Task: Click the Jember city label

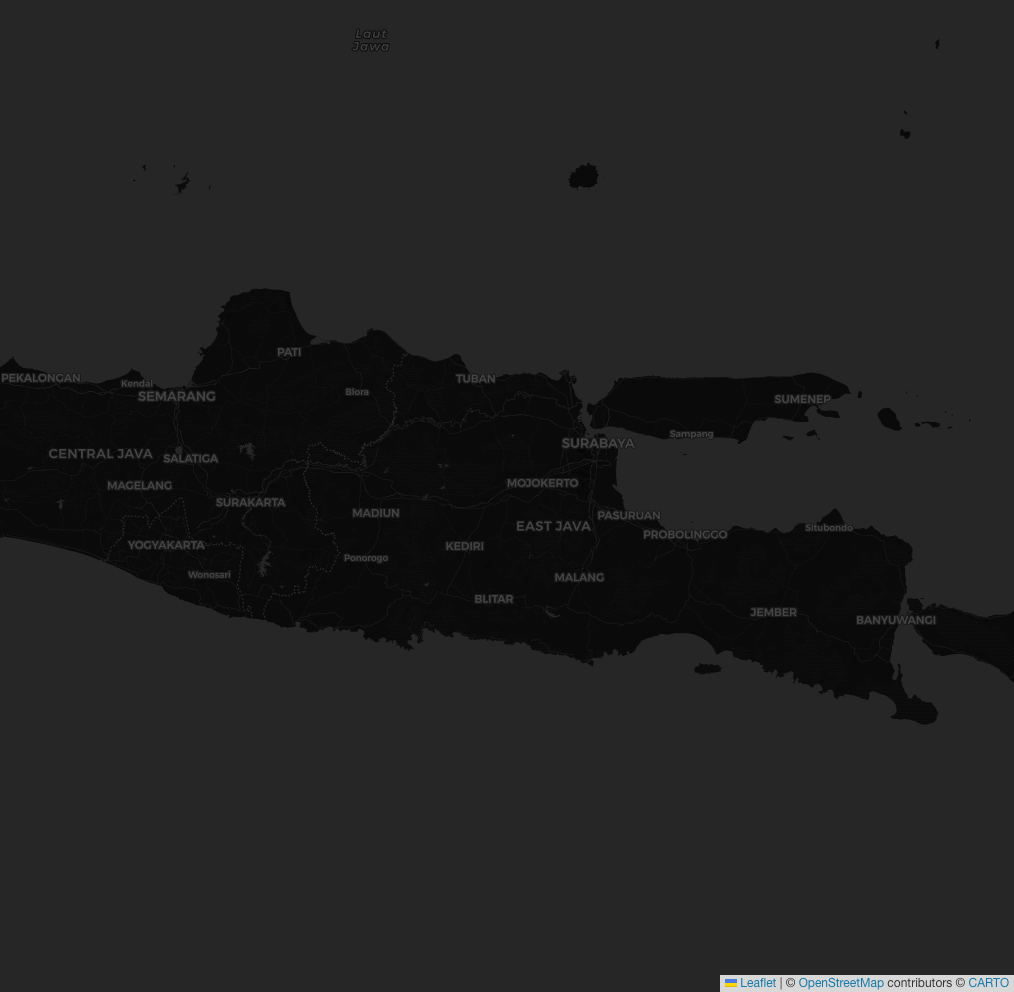Action: 773,612
